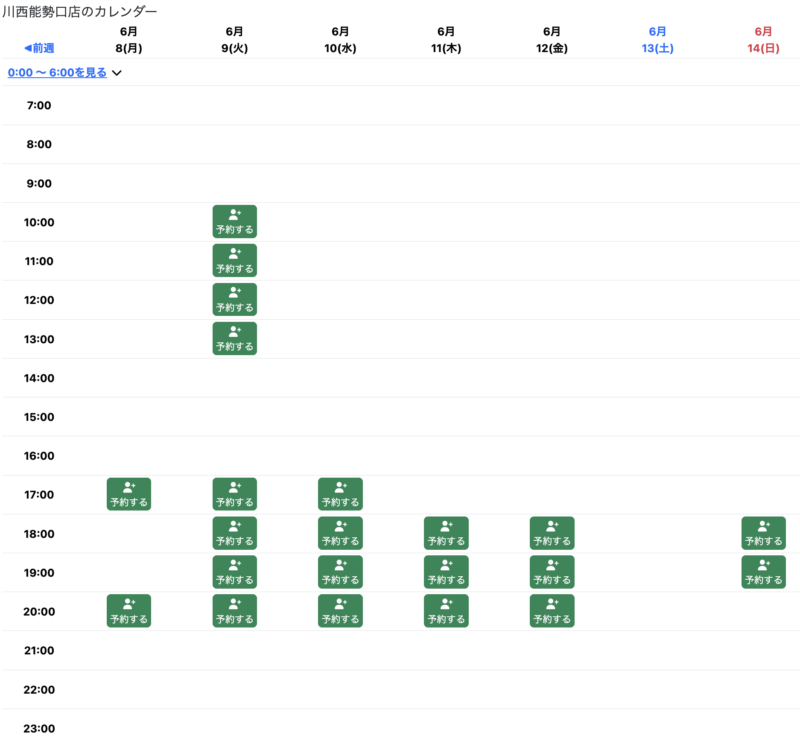
Task: Click the 6月 9(火) column header
Action: click(x=235, y=40)
